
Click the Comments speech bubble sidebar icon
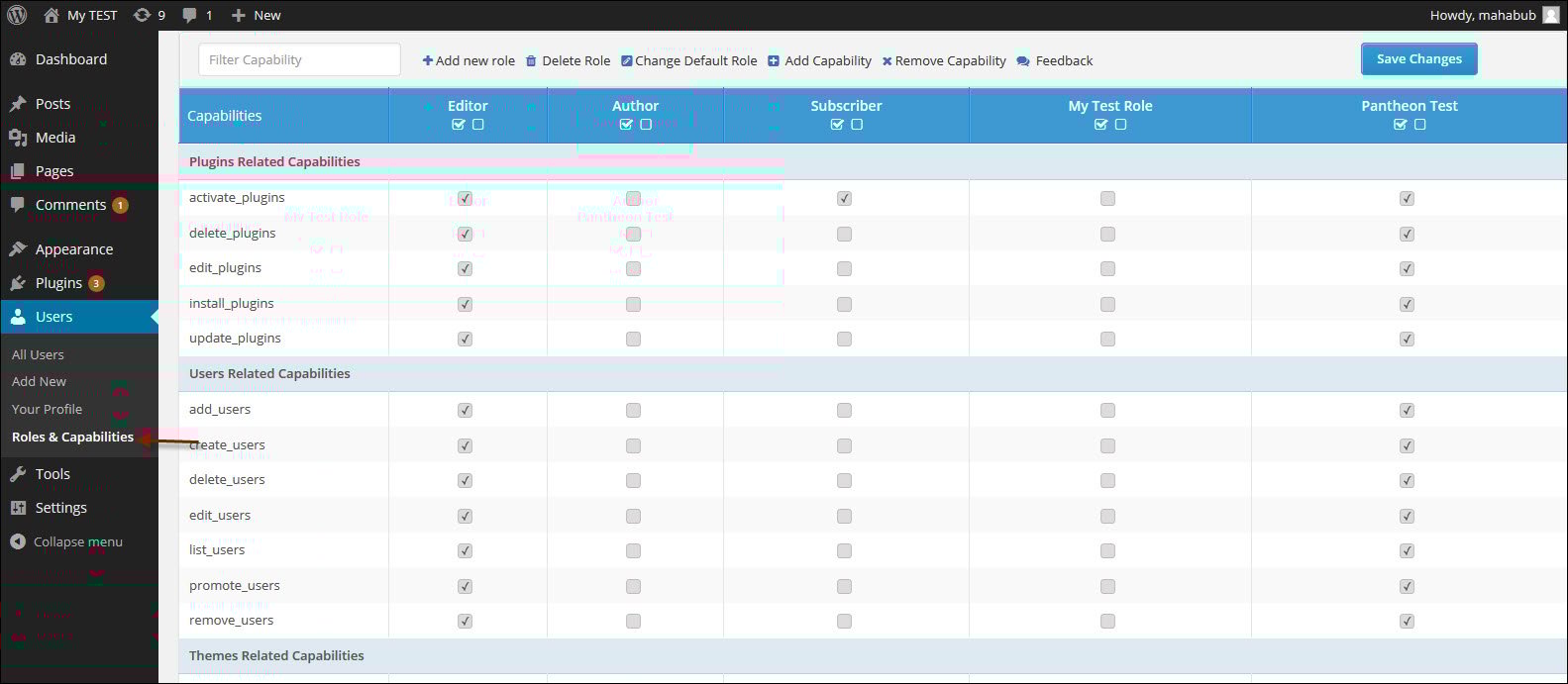18,205
